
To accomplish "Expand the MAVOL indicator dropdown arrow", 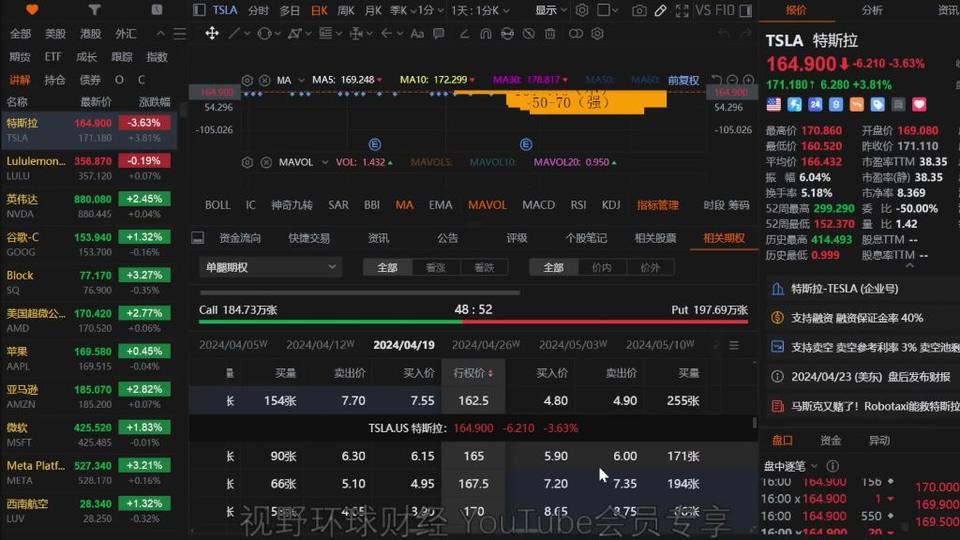I will (324, 162).
